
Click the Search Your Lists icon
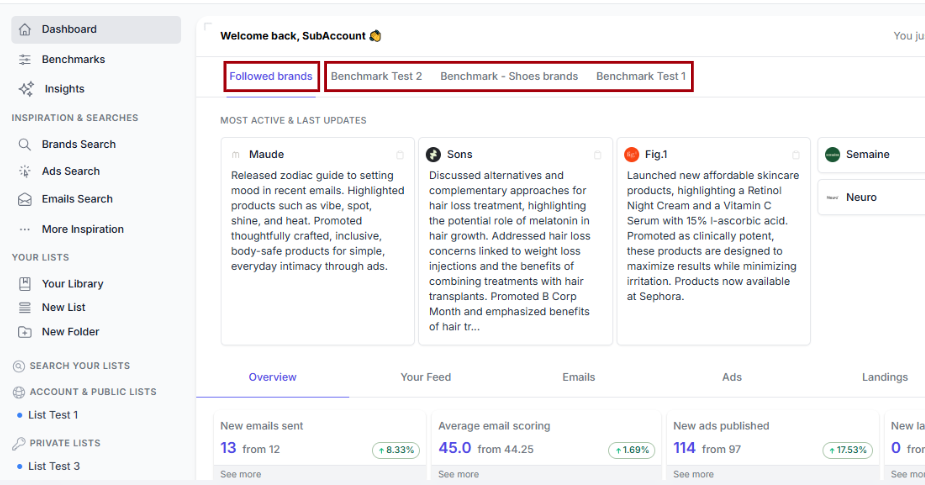point(19,366)
